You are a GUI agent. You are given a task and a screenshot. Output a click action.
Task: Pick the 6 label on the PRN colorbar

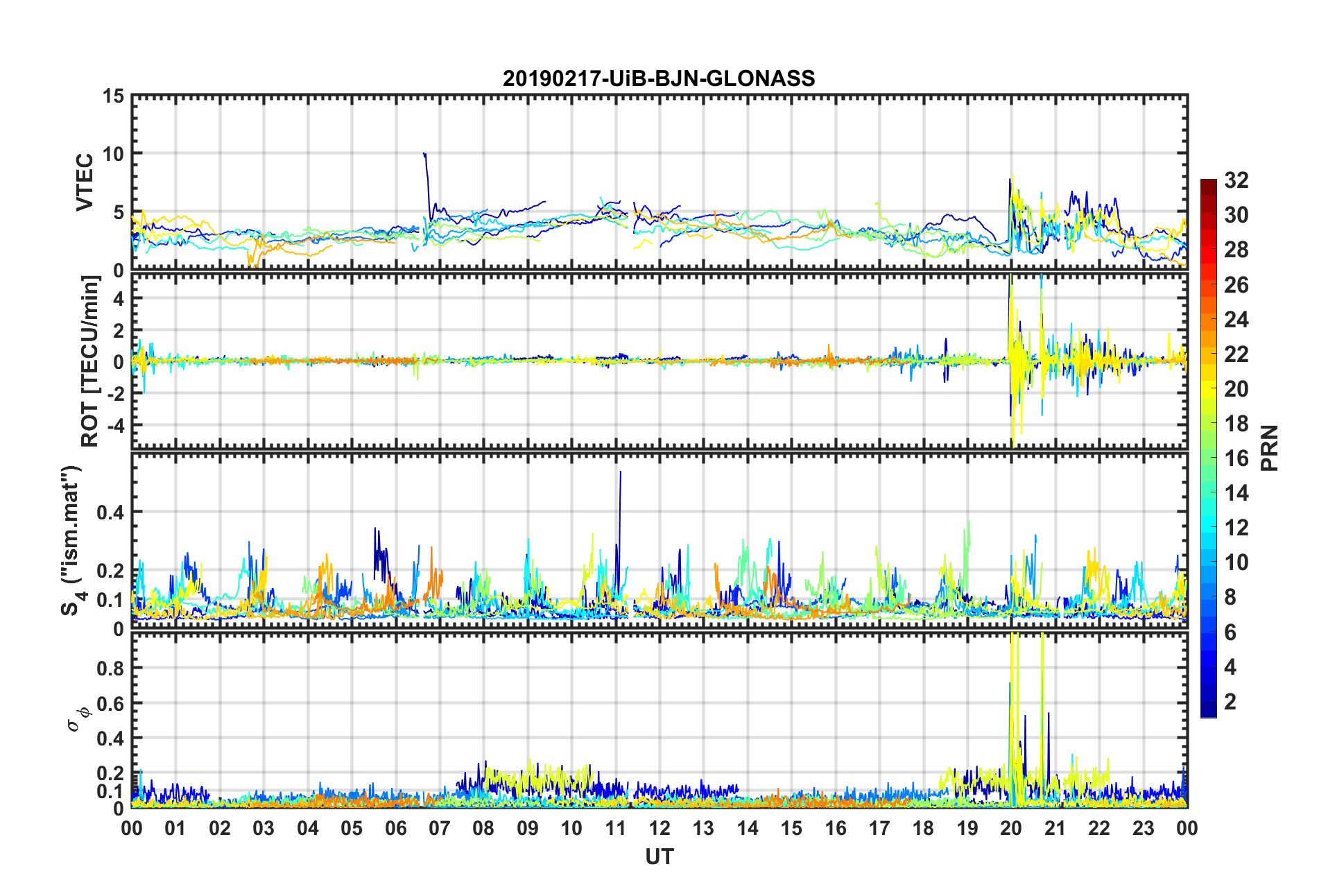(1230, 632)
